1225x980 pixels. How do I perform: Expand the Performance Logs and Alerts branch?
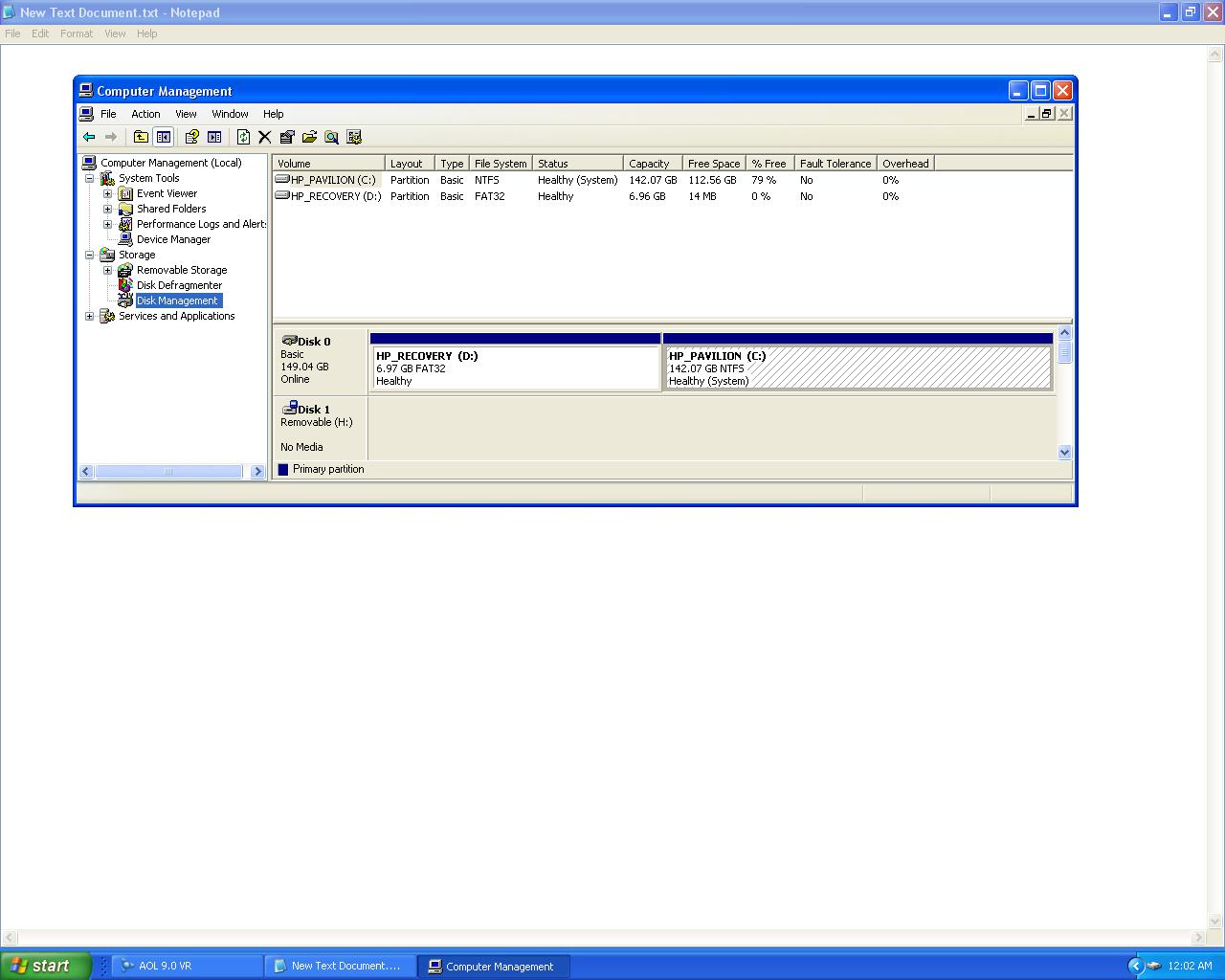pyautogui.click(x=108, y=224)
